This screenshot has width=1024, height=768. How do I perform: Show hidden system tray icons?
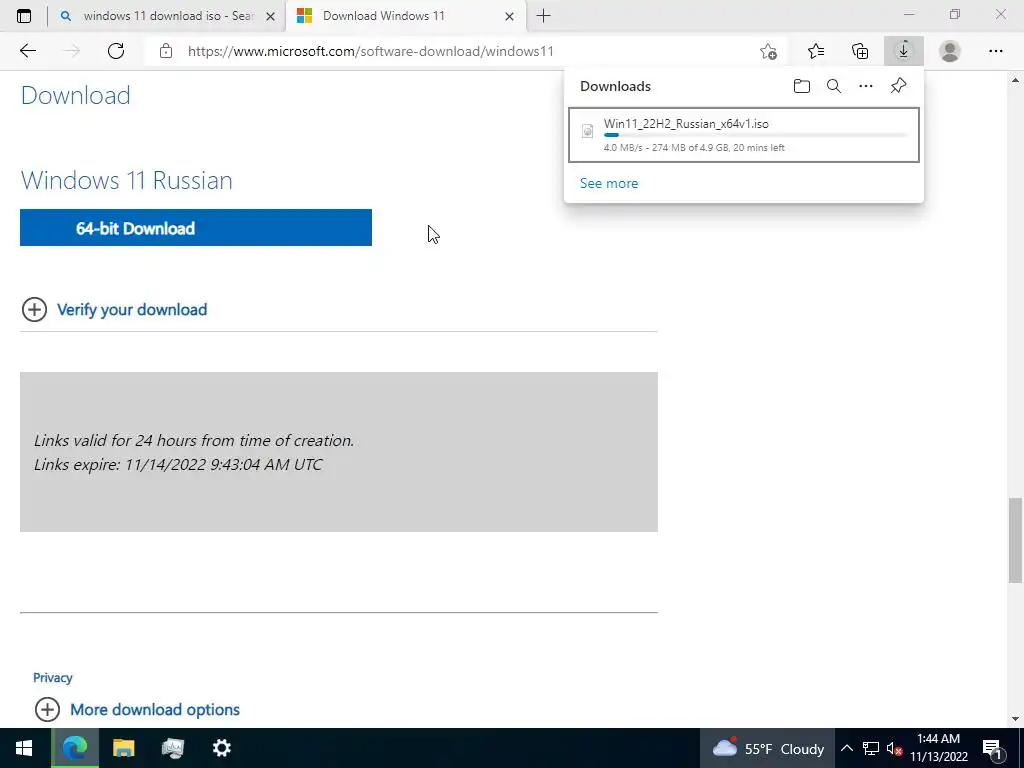pos(846,748)
